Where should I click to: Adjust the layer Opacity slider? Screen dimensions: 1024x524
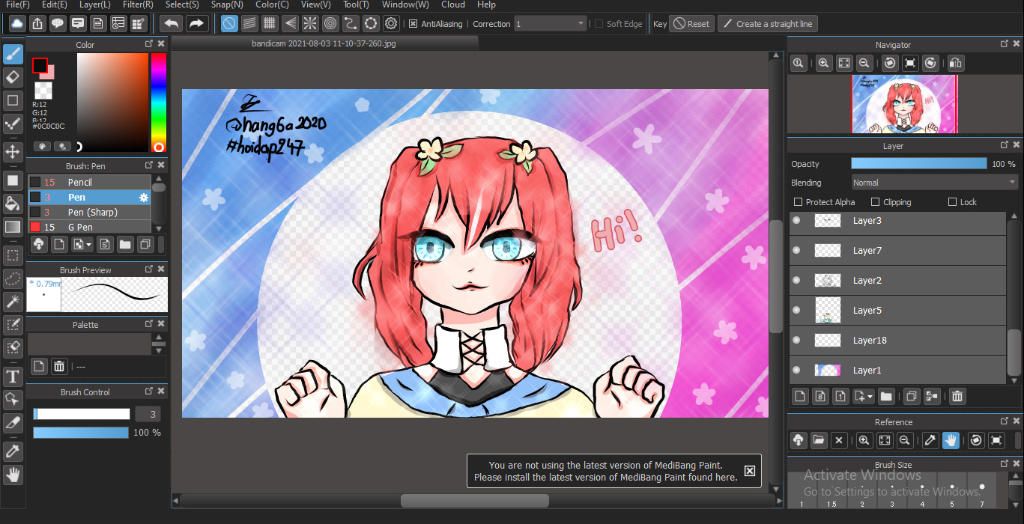tap(919, 164)
